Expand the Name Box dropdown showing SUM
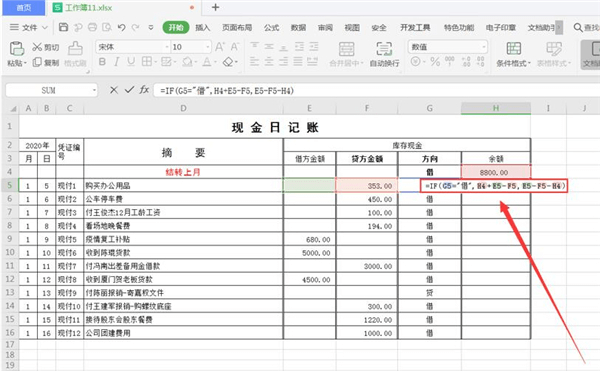 [94, 90]
